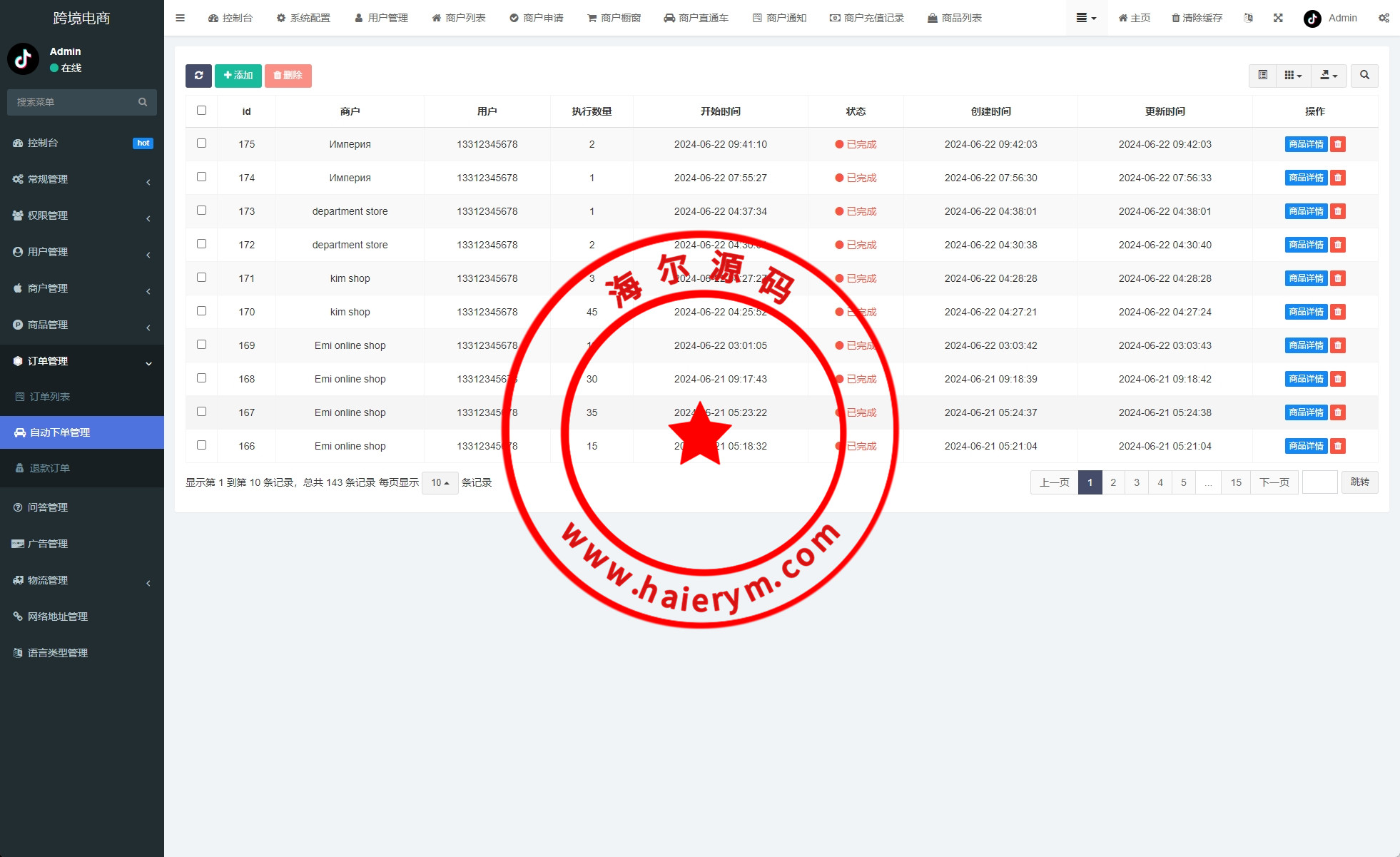Click the refresh table icon button

pyautogui.click(x=198, y=76)
